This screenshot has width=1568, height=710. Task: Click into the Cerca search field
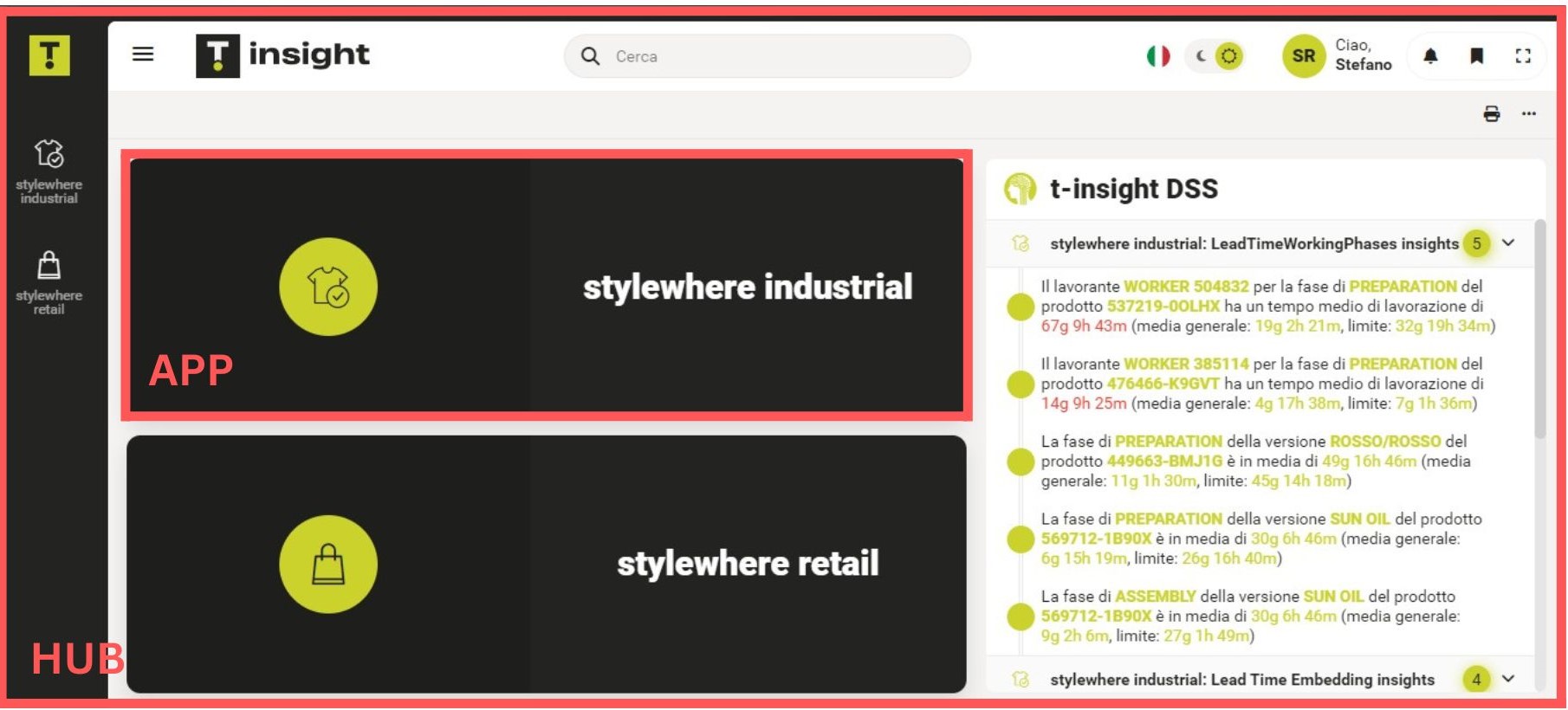(x=780, y=56)
